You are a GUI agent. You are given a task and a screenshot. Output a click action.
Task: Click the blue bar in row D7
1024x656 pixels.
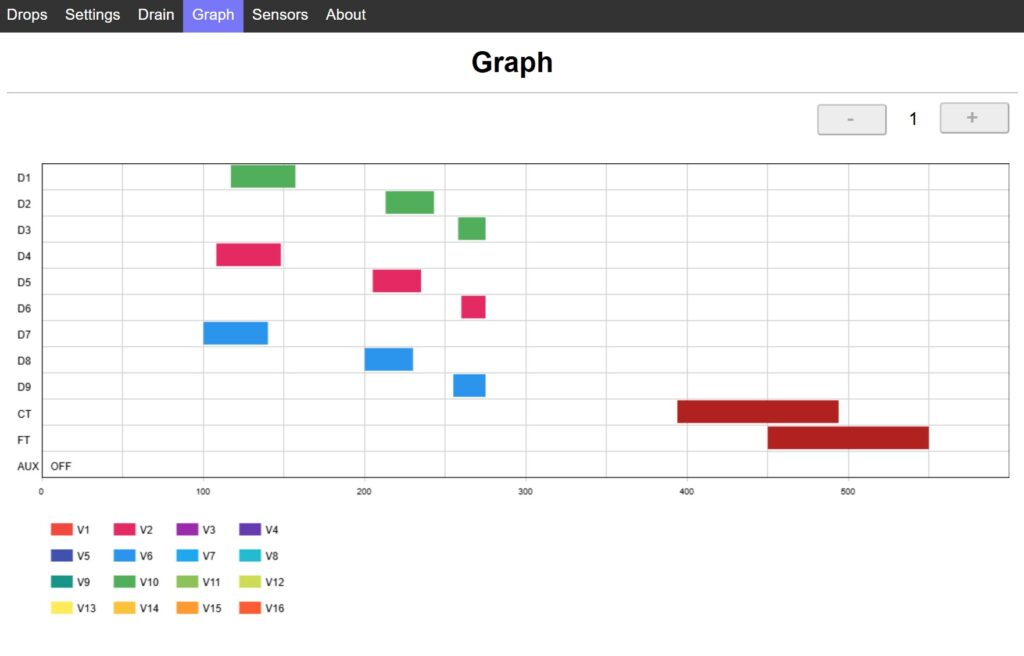[x=235, y=333]
